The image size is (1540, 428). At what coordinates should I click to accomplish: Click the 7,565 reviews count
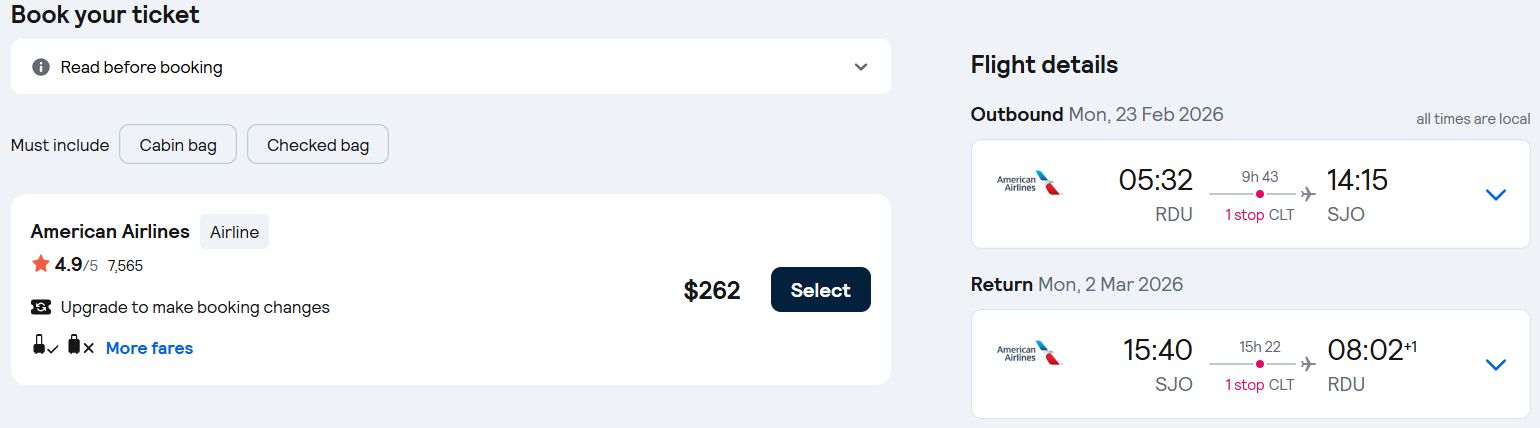(125, 266)
